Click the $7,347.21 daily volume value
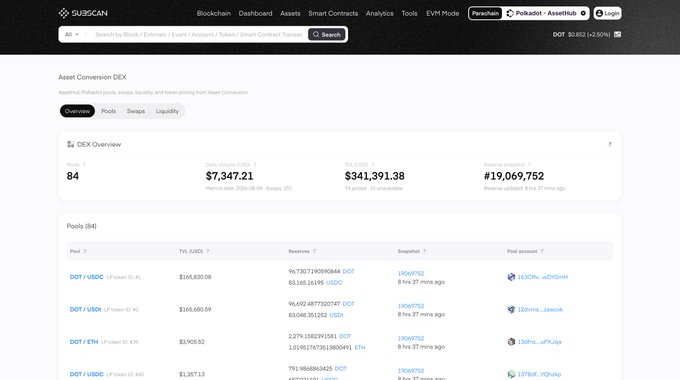 coord(229,176)
